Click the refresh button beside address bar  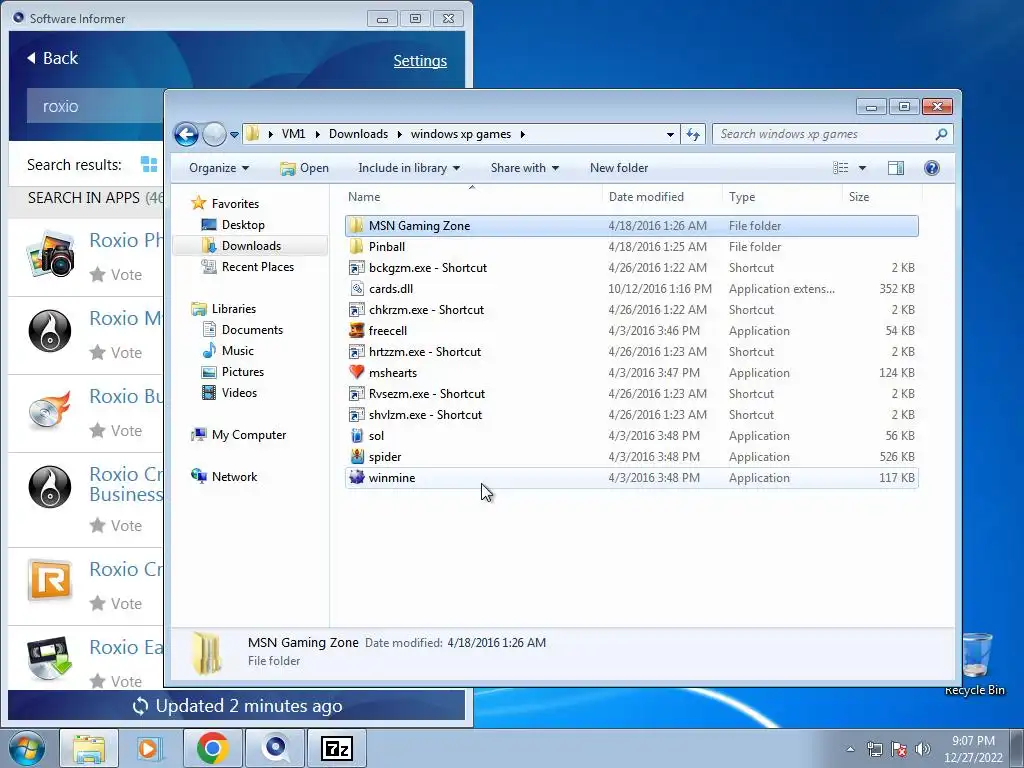[x=692, y=135]
